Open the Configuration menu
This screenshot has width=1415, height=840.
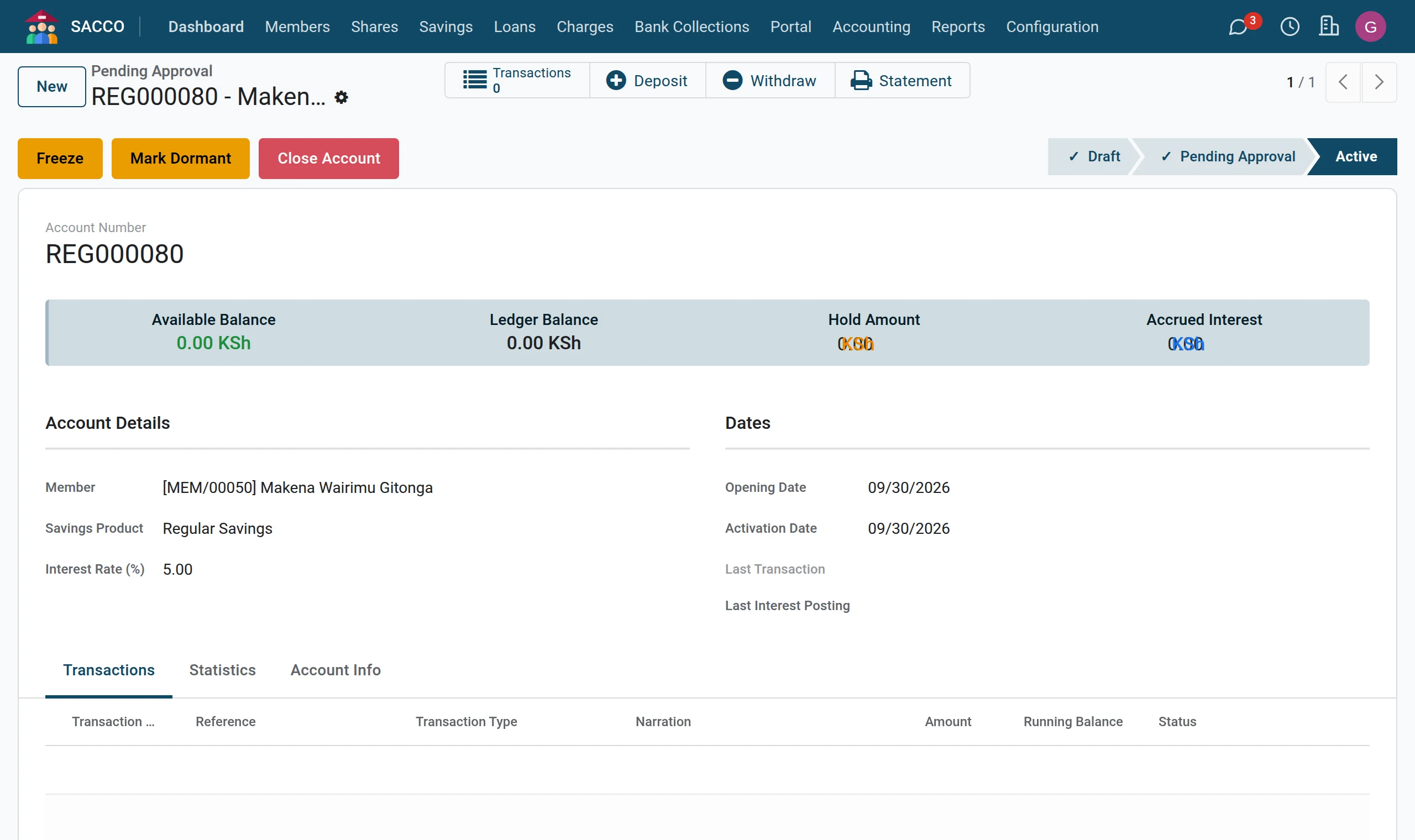(x=1052, y=27)
